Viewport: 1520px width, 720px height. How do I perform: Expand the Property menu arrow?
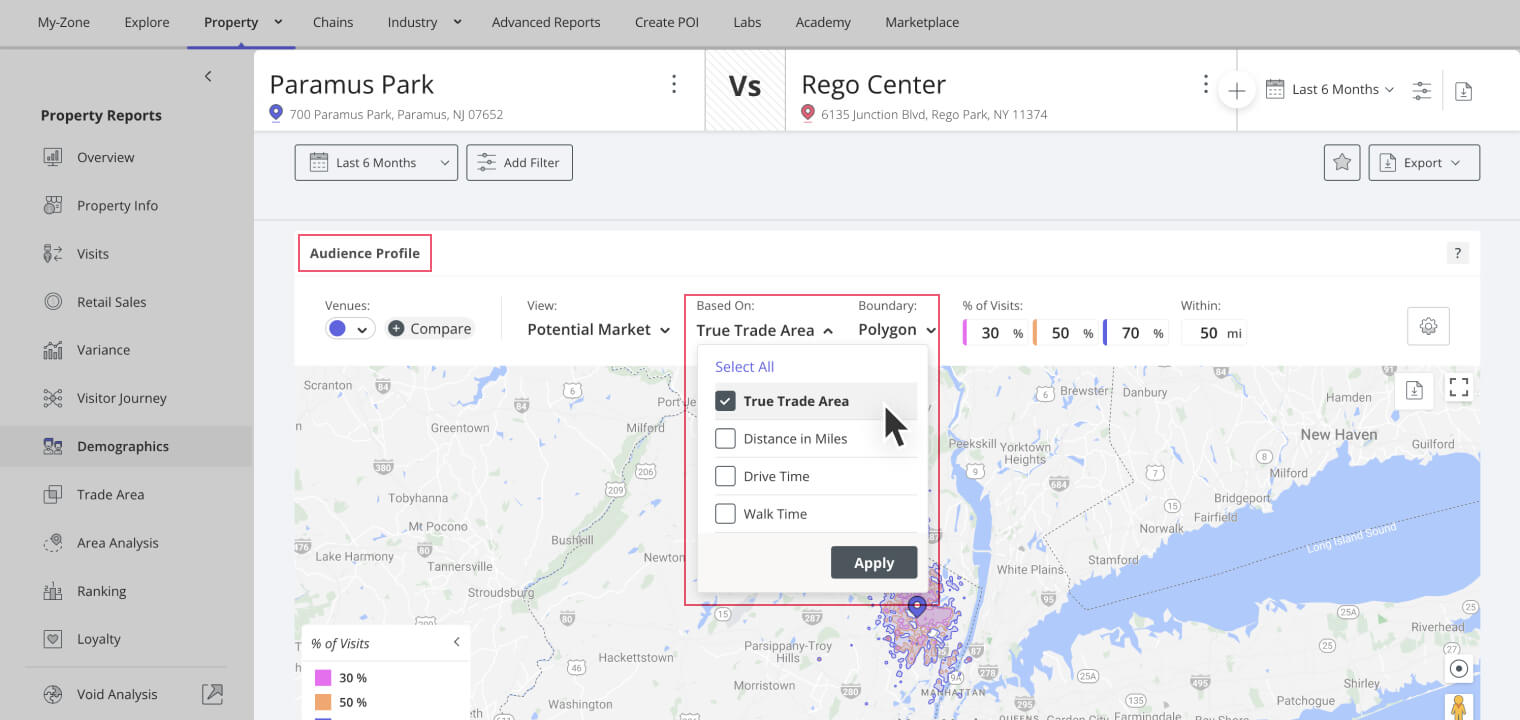[278, 21]
